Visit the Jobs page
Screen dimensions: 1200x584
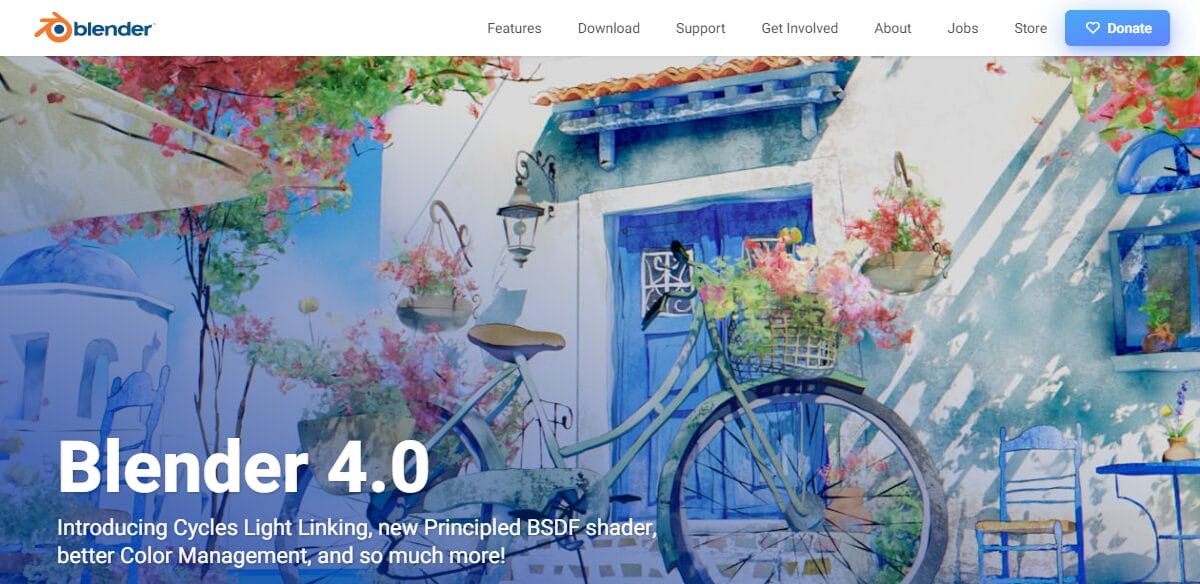pos(962,28)
